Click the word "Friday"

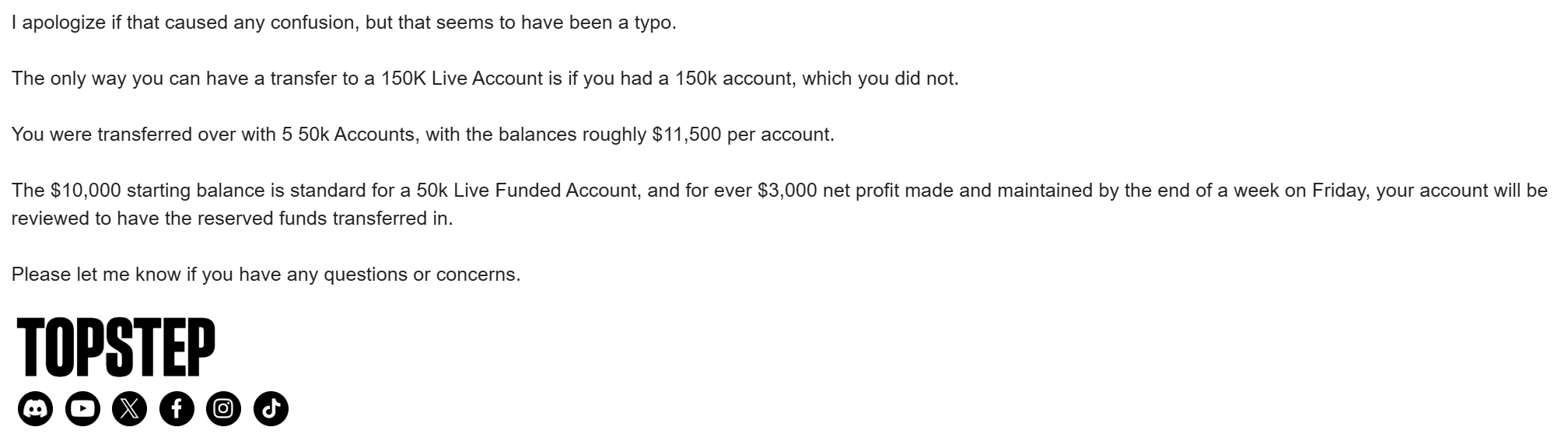pyautogui.click(x=1341, y=191)
